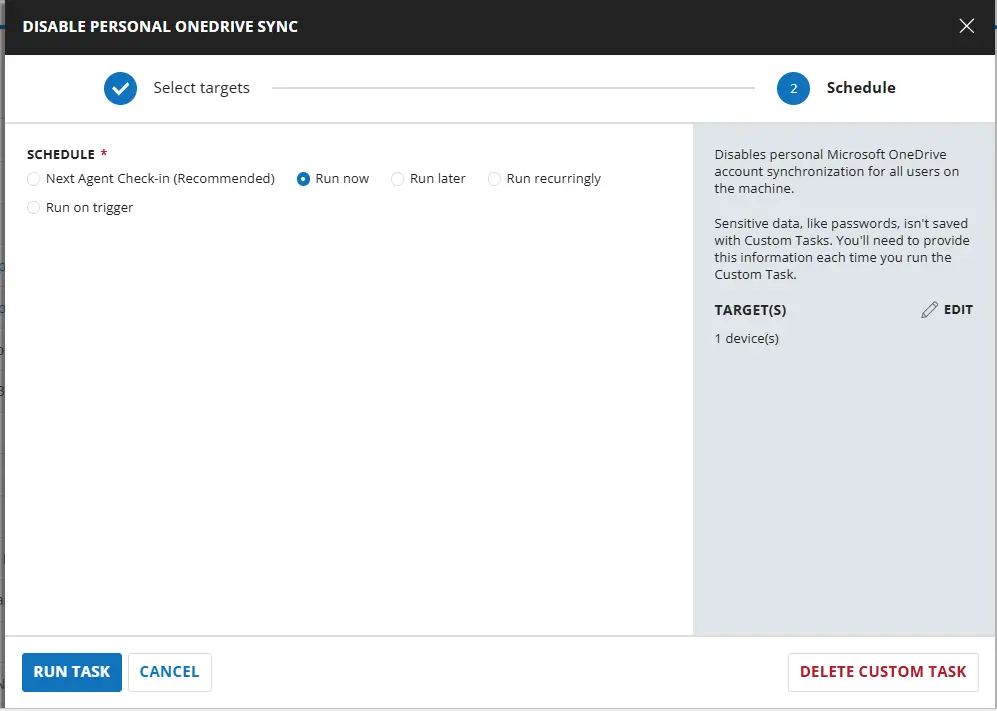Click the TARGET(S) heading

750,310
